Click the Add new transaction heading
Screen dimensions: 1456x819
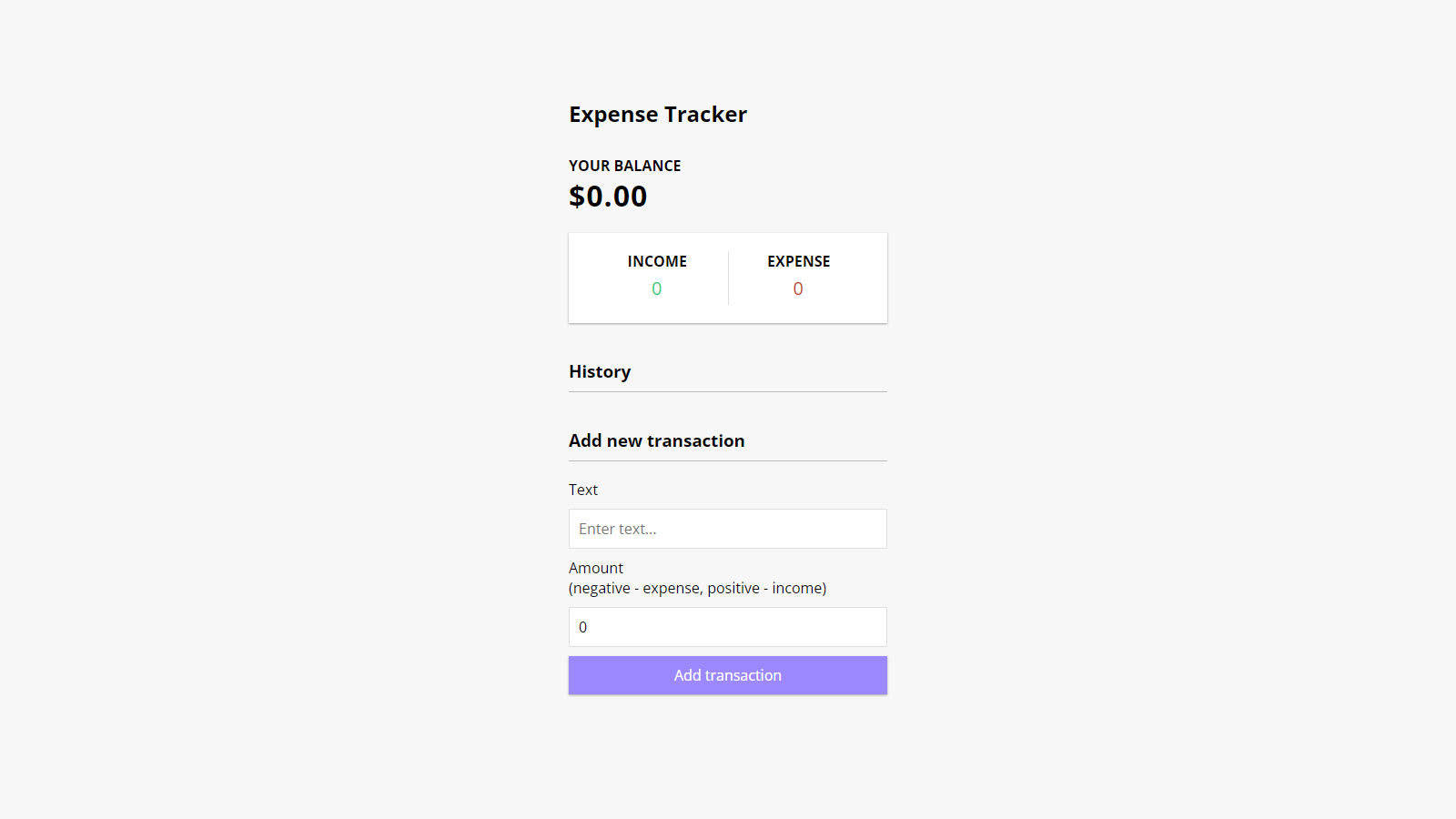click(x=657, y=440)
